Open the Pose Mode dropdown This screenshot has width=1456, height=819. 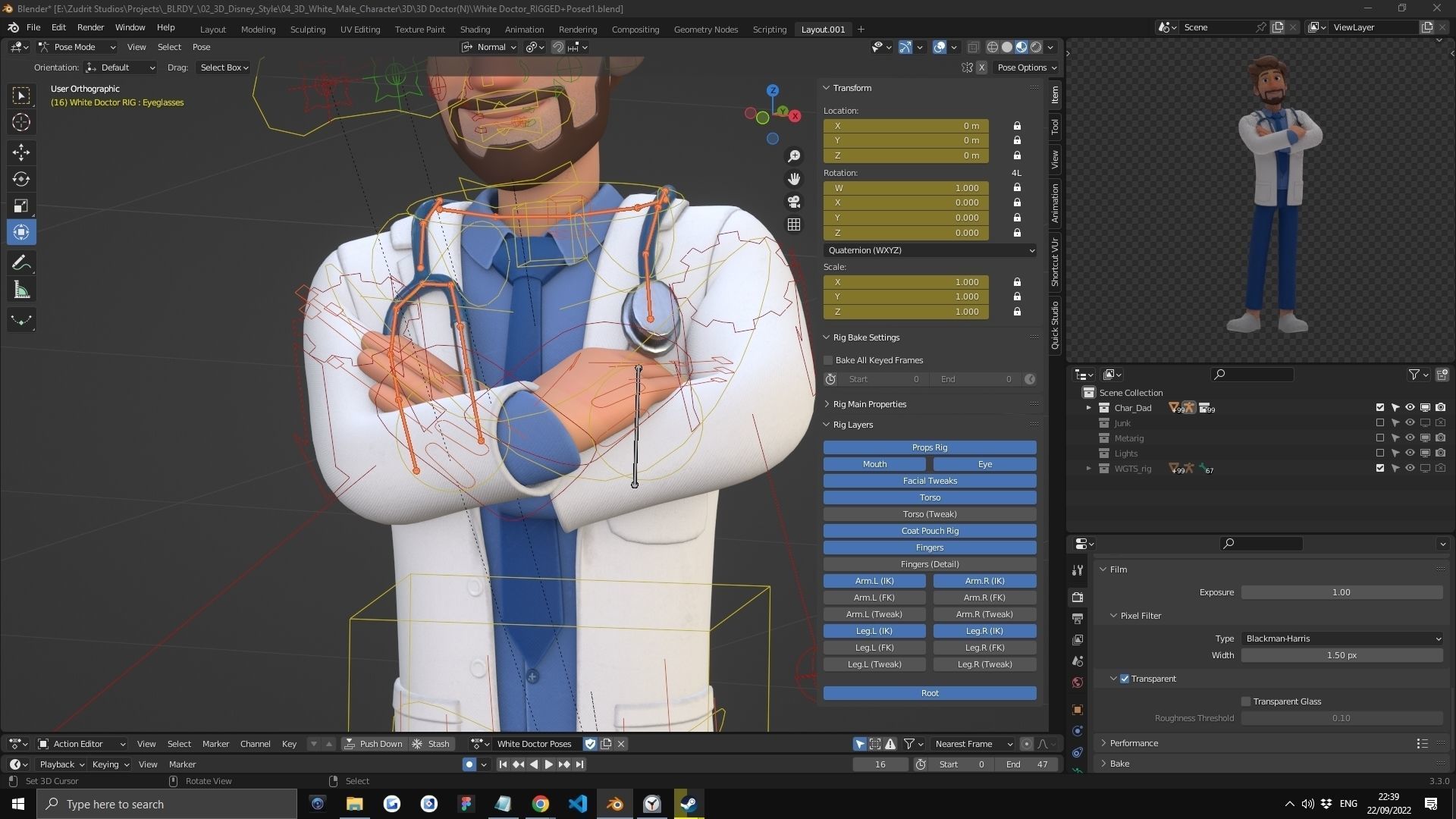[x=77, y=47]
